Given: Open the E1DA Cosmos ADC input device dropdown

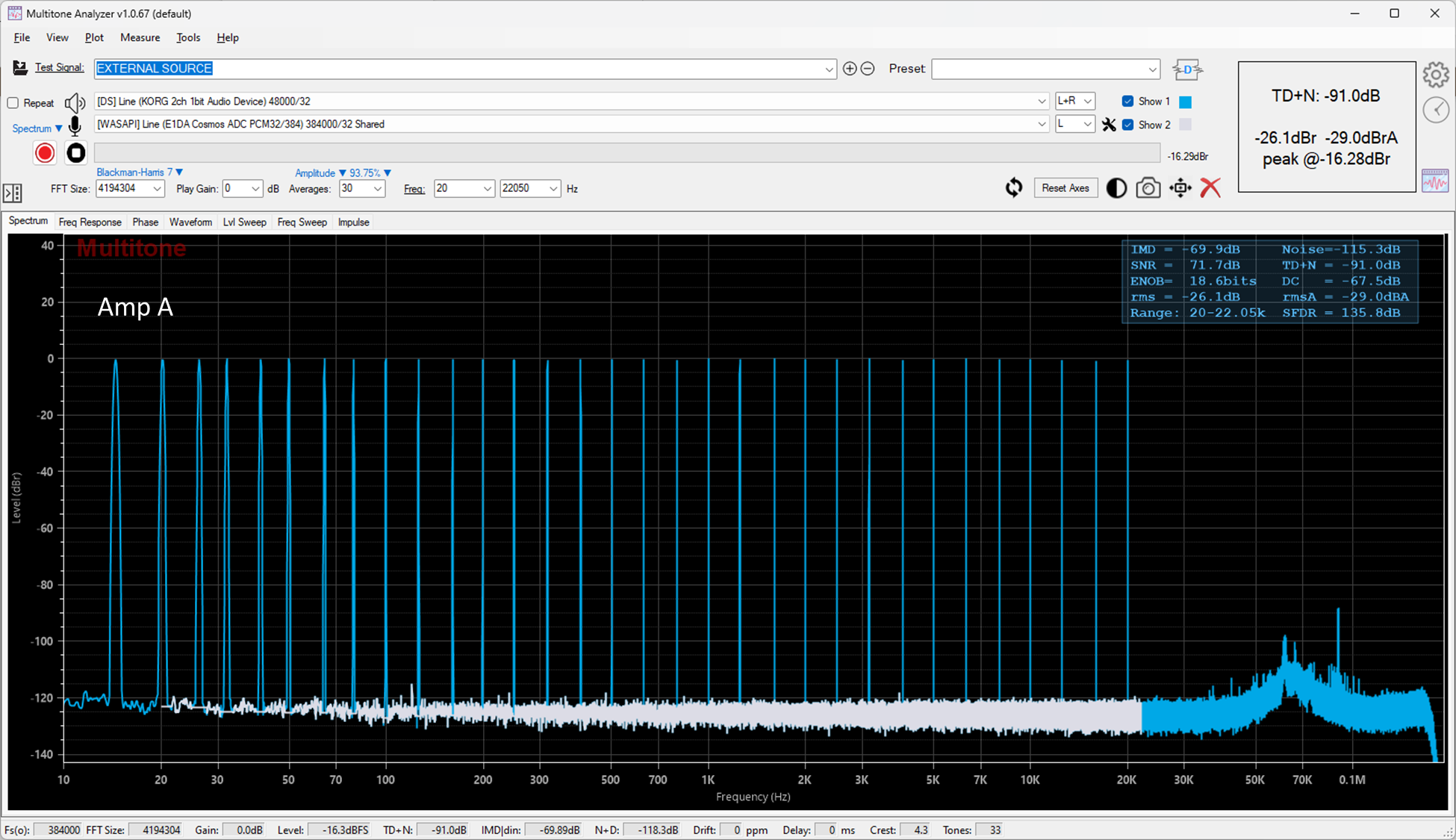Looking at the screenshot, I should click(x=1042, y=125).
